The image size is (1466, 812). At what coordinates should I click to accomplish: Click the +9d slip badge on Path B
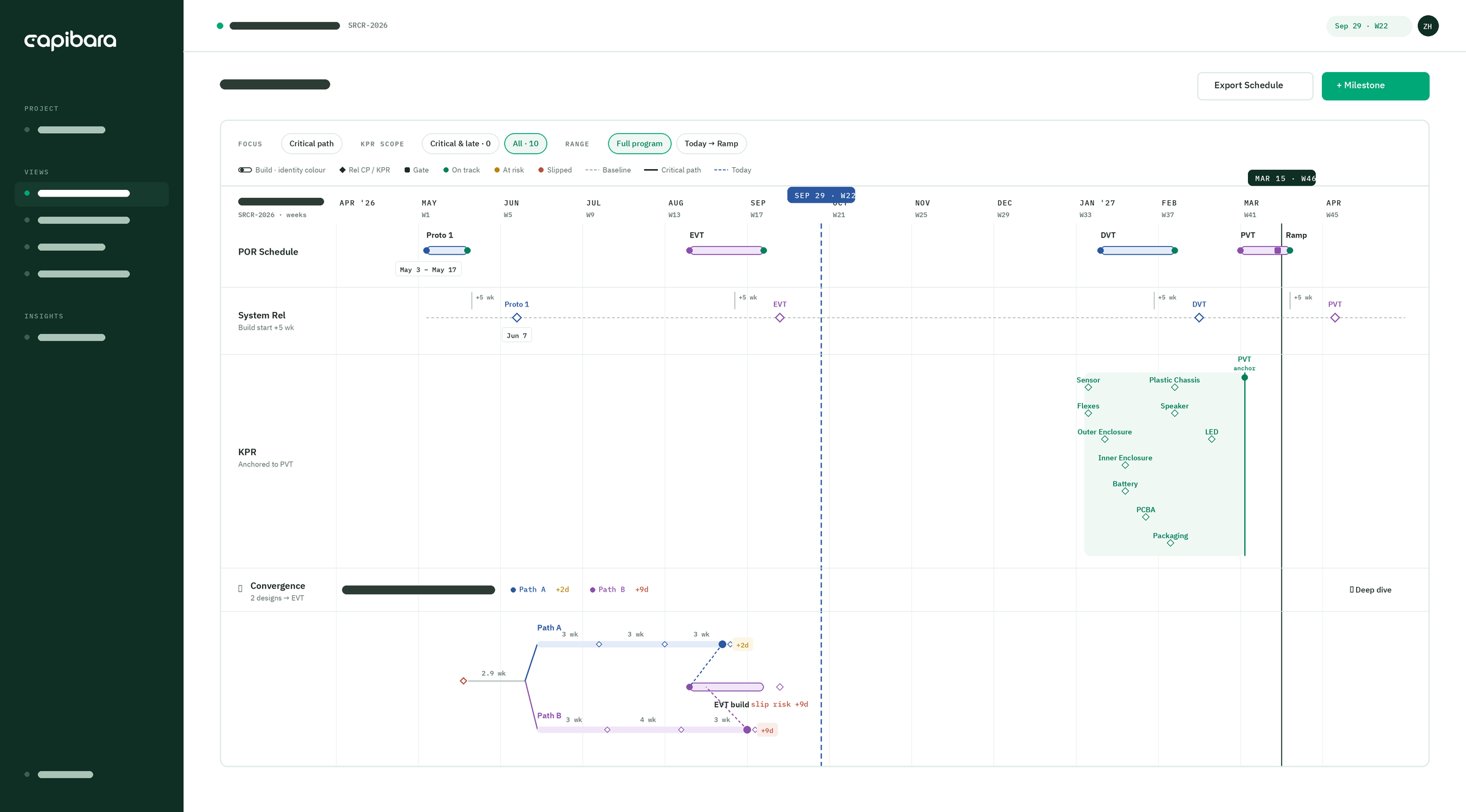click(x=767, y=731)
